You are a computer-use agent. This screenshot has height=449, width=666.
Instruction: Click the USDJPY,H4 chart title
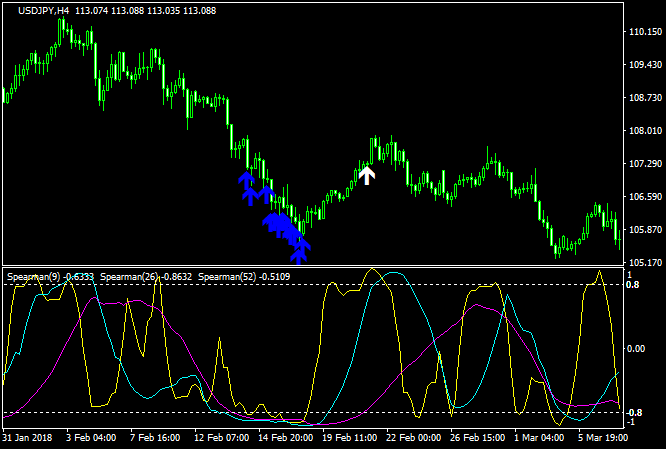(45, 10)
